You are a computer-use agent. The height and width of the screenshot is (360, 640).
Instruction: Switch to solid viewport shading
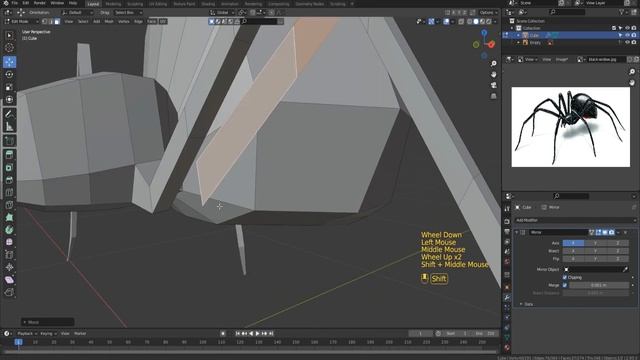click(476, 21)
